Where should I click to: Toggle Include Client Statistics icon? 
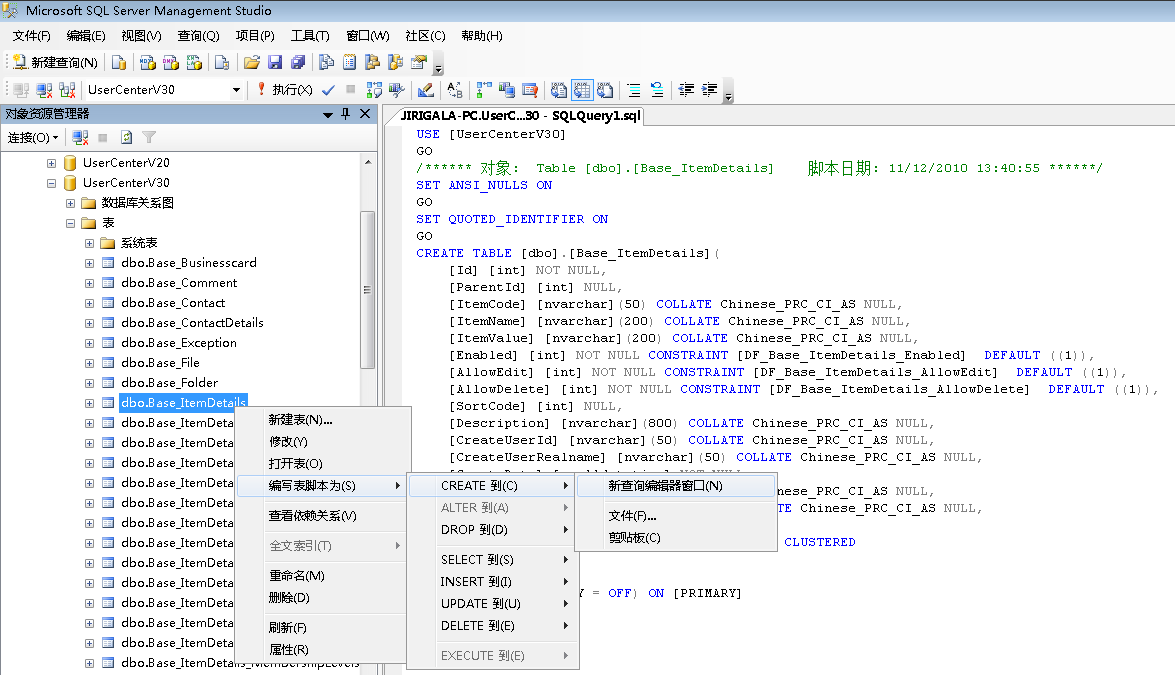pos(507,90)
